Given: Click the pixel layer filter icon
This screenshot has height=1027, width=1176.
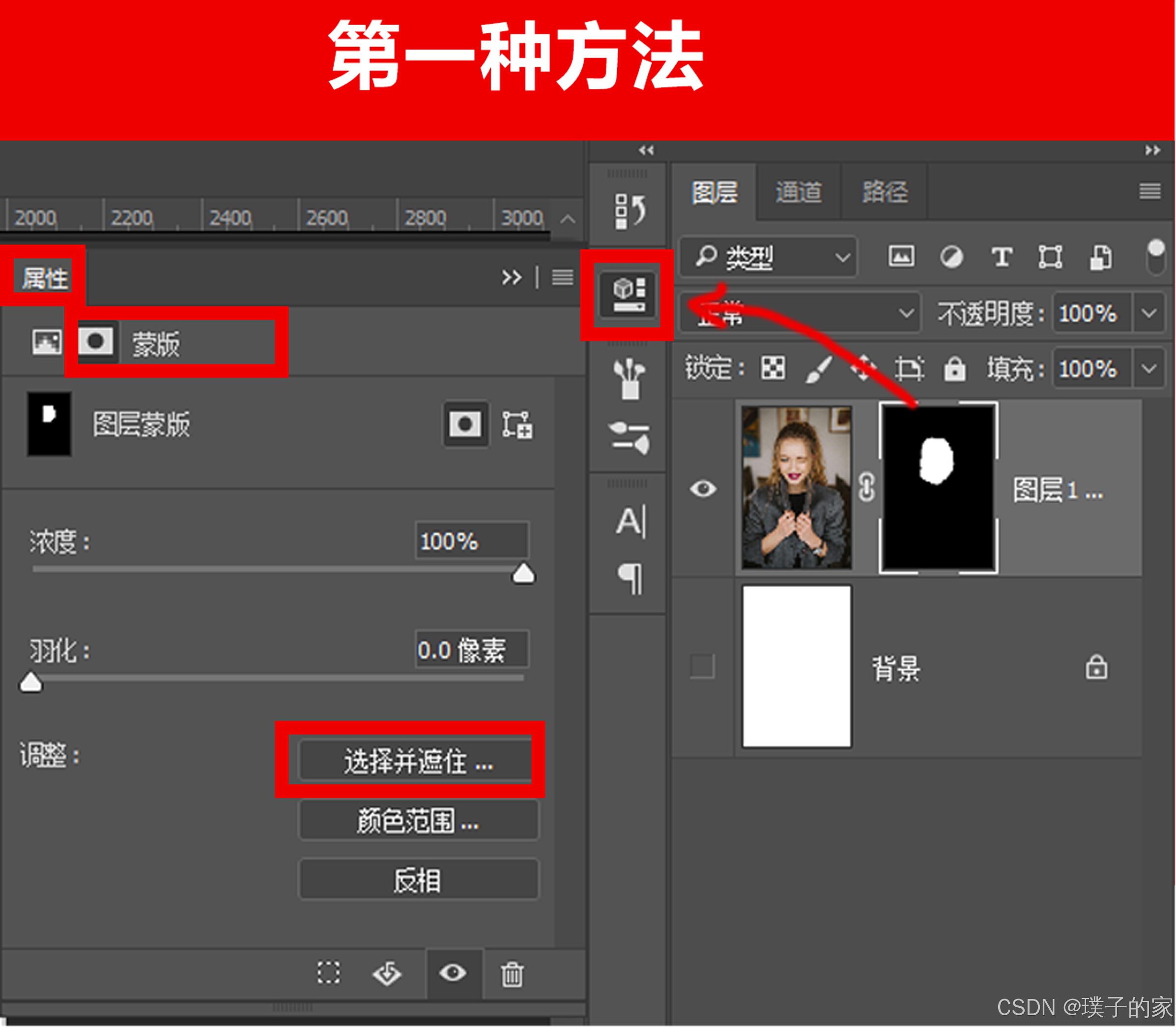Looking at the screenshot, I should point(901,256).
